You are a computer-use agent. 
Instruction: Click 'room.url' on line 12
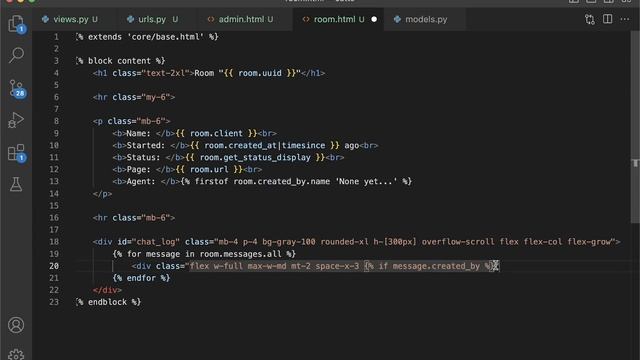[209, 169]
